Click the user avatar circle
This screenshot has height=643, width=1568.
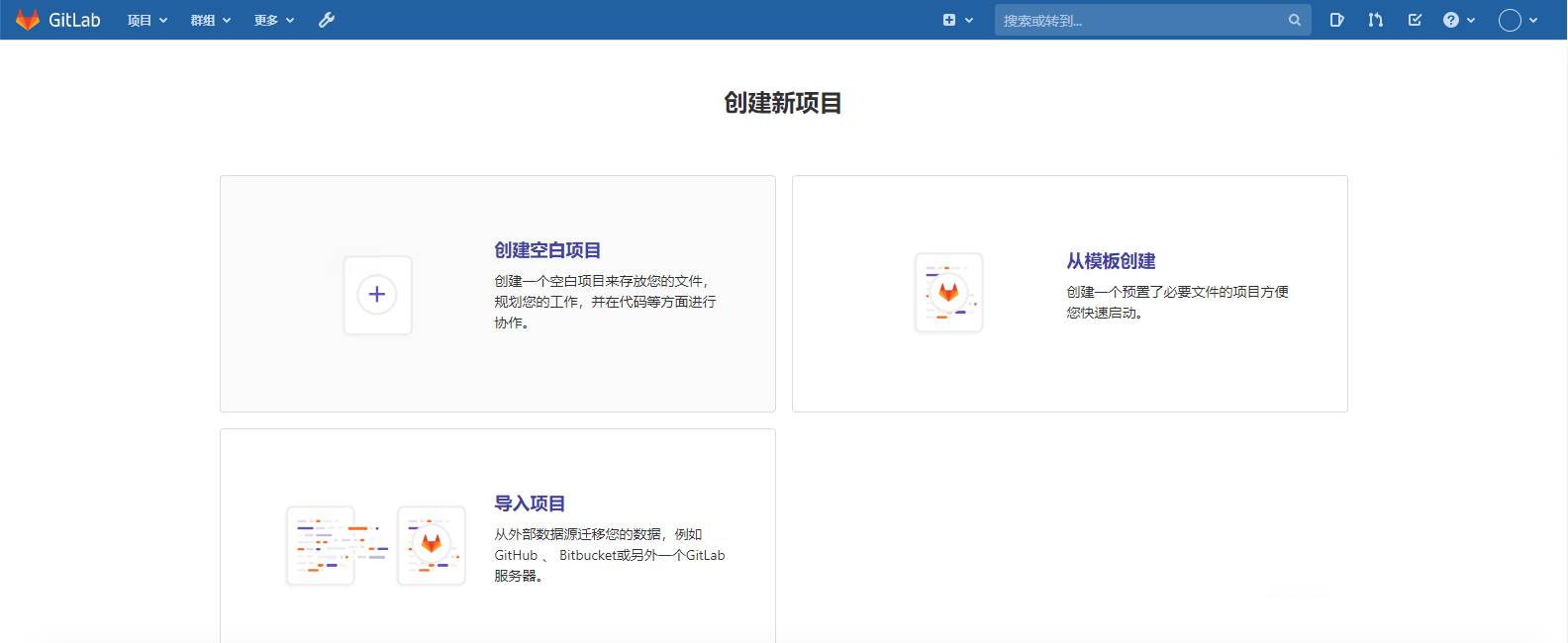[1510, 20]
